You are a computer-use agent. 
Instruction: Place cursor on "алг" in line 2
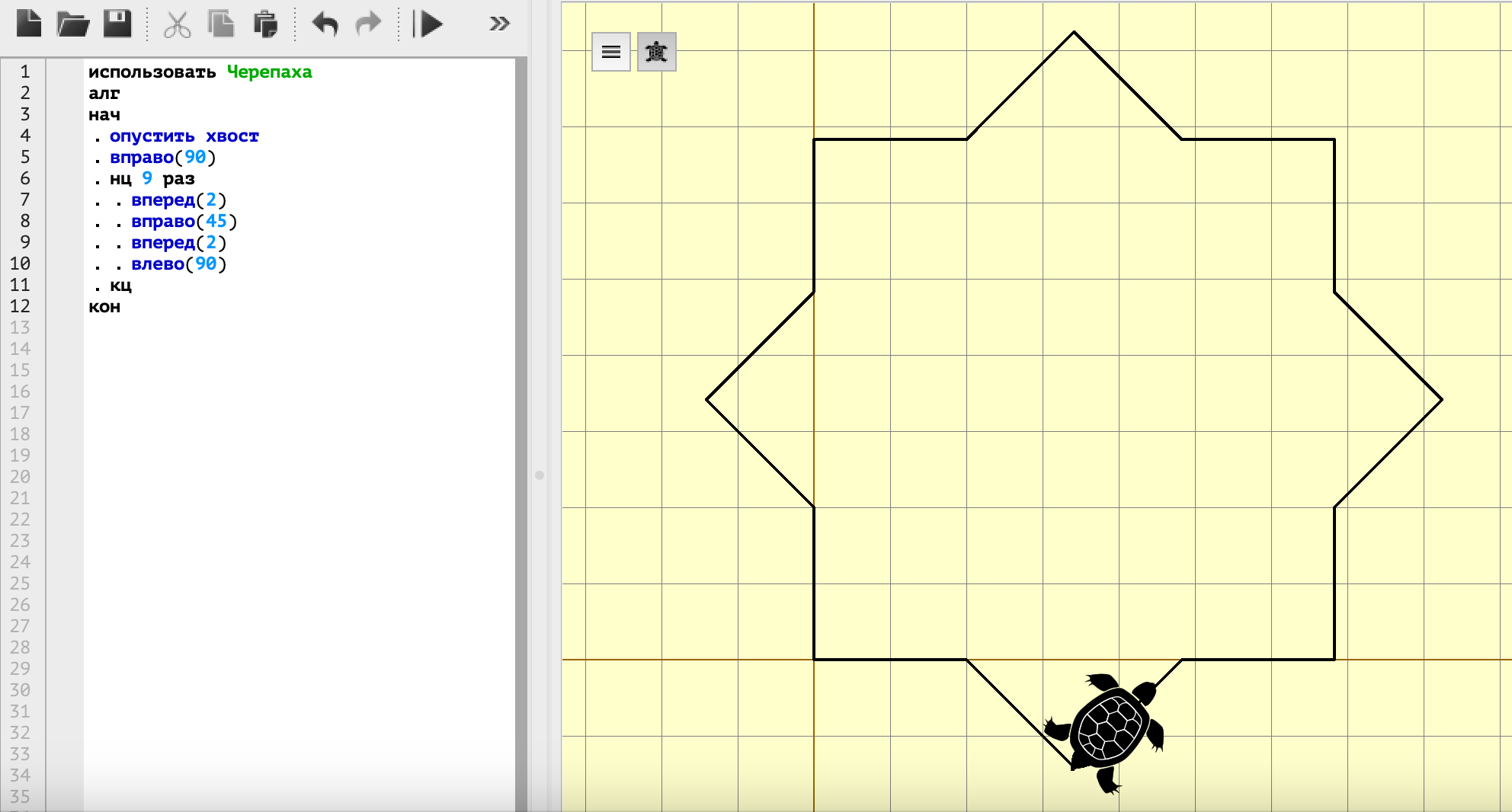point(104,93)
